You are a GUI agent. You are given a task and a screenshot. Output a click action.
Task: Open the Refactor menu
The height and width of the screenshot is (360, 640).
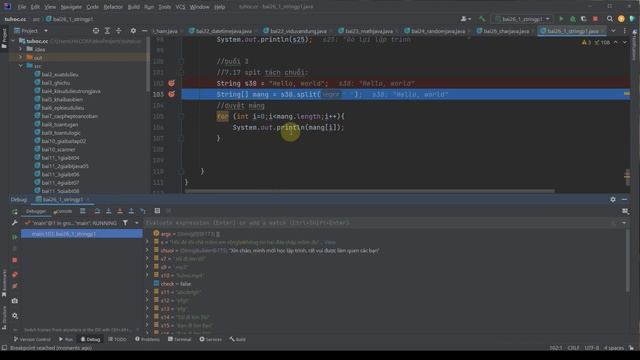(113, 7)
